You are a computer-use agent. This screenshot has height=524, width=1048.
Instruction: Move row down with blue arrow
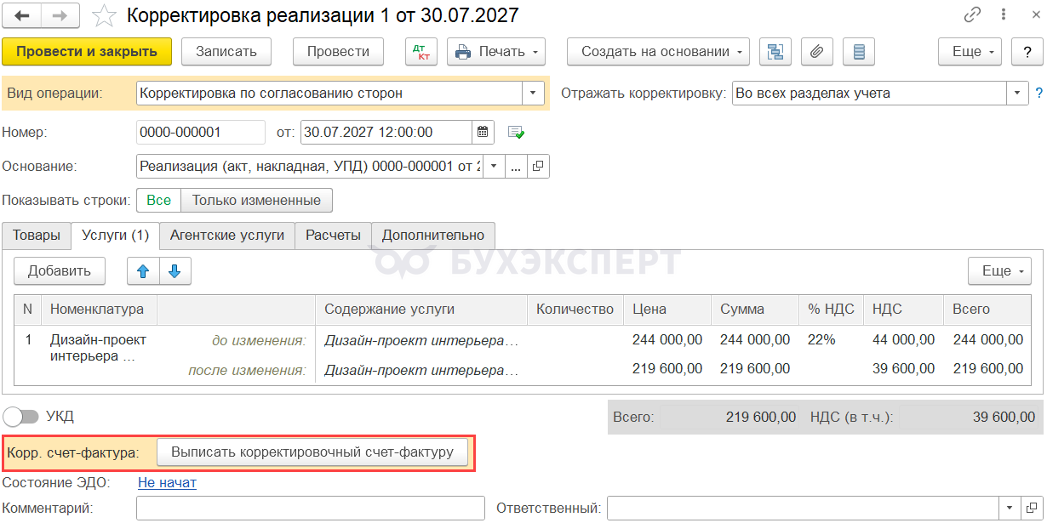pyautogui.click(x=175, y=271)
